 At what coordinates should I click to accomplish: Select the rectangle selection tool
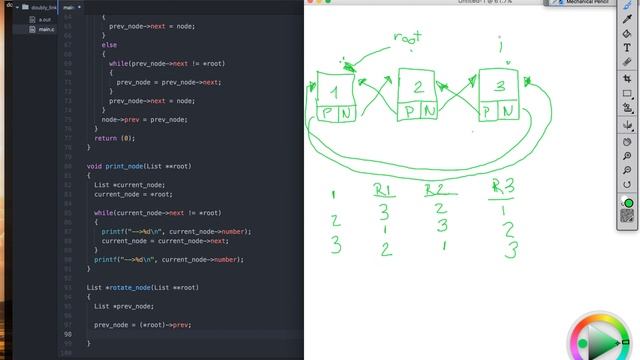tap(627, 94)
